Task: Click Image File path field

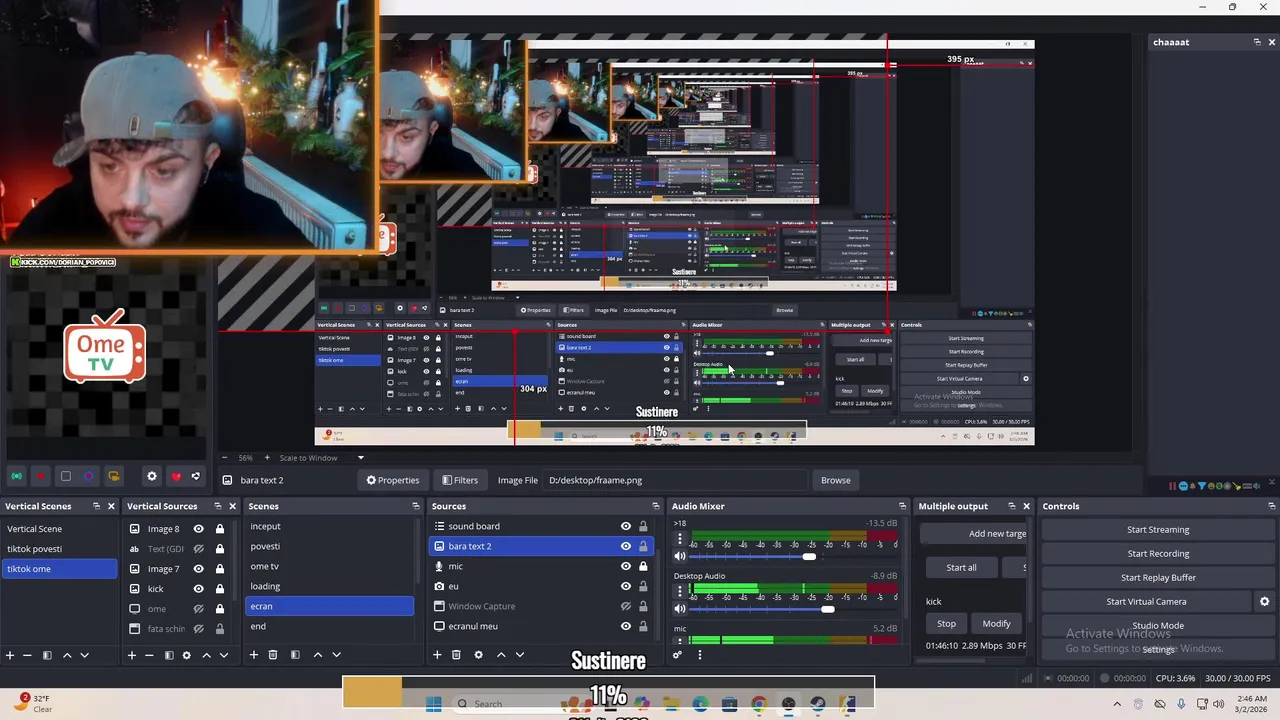Action: pos(675,480)
